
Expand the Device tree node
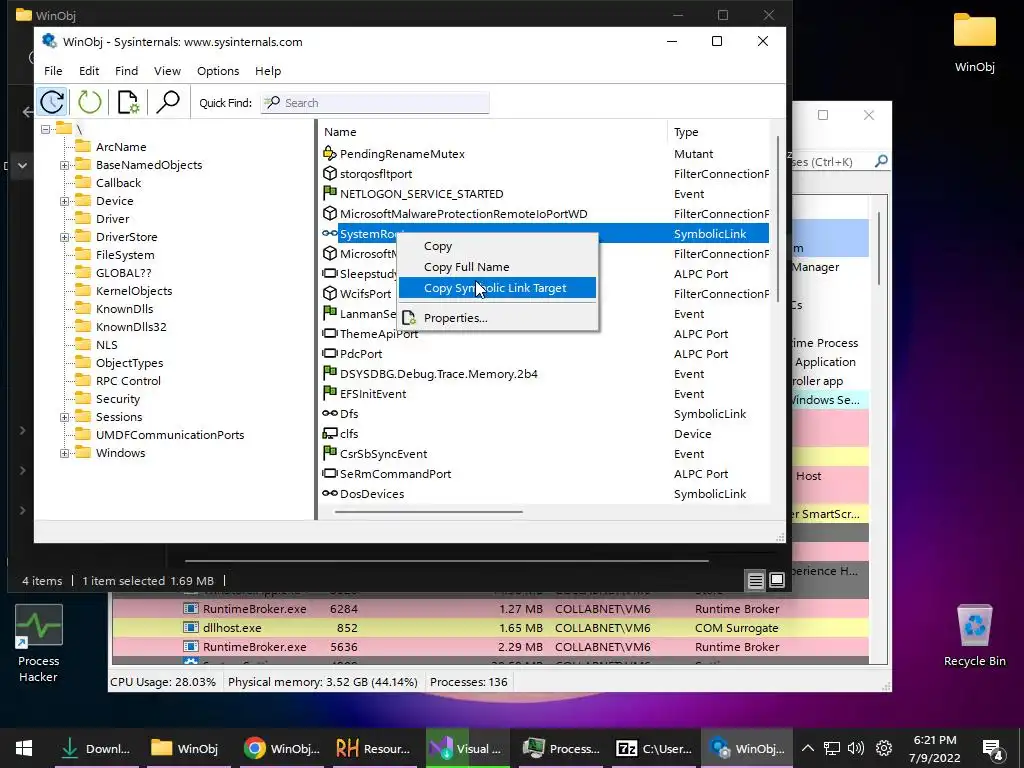coord(65,201)
